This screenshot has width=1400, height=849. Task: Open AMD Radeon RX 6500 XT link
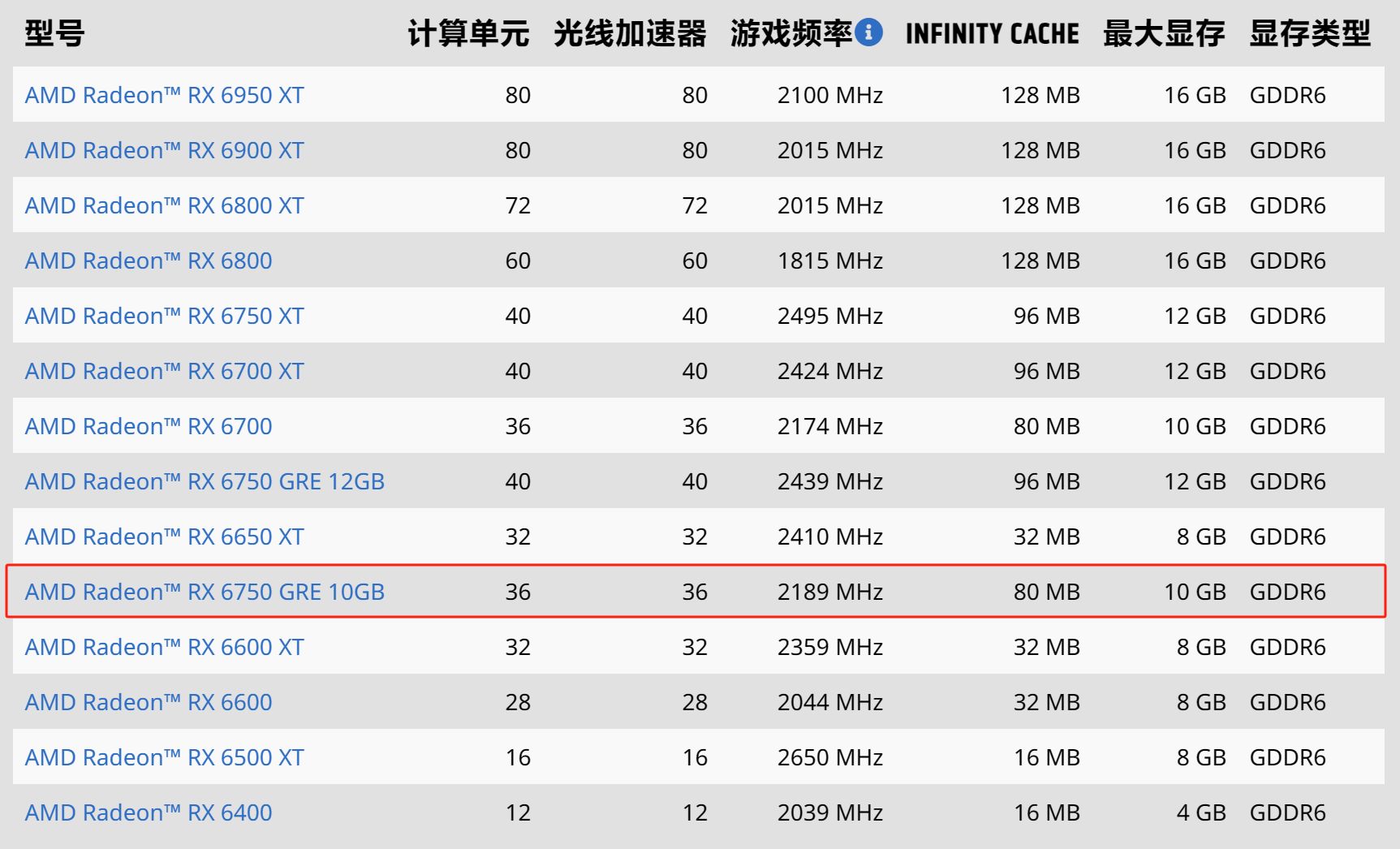[165, 757]
